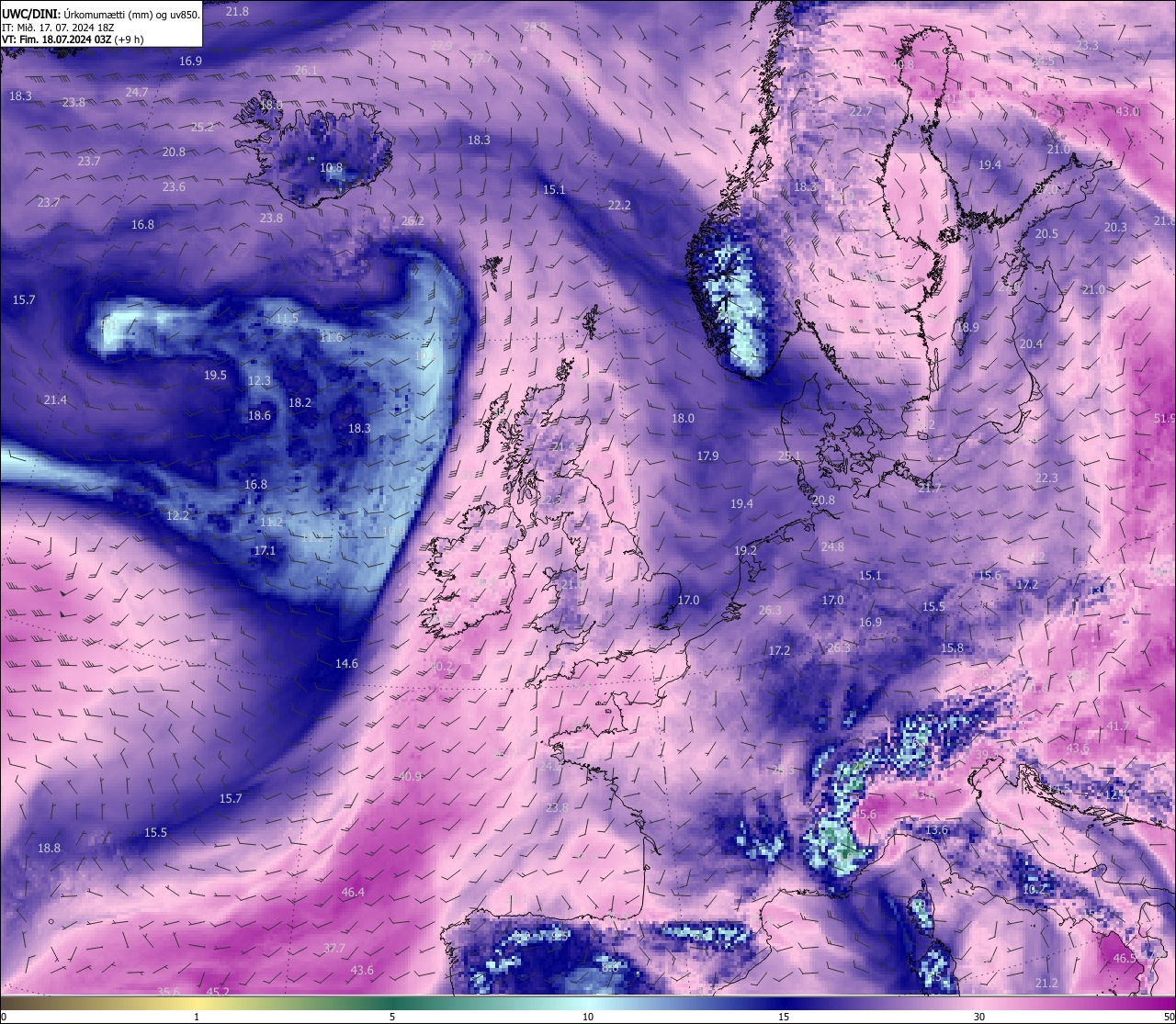The width and height of the screenshot is (1176, 1024).
Task: Click the 17.9 value label
Action: (x=707, y=456)
